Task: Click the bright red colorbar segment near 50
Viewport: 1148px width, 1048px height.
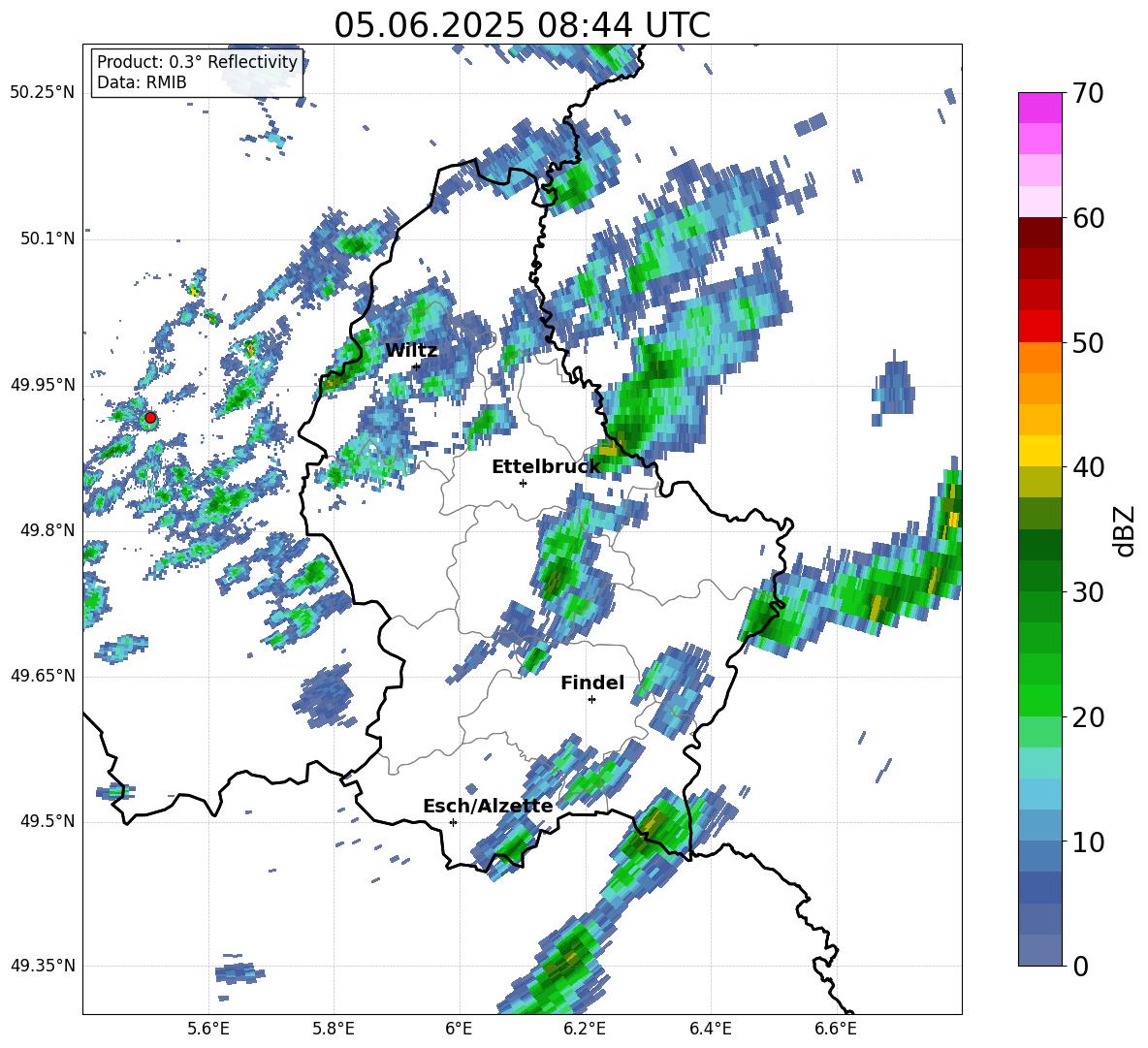Action: [x=1039, y=327]
